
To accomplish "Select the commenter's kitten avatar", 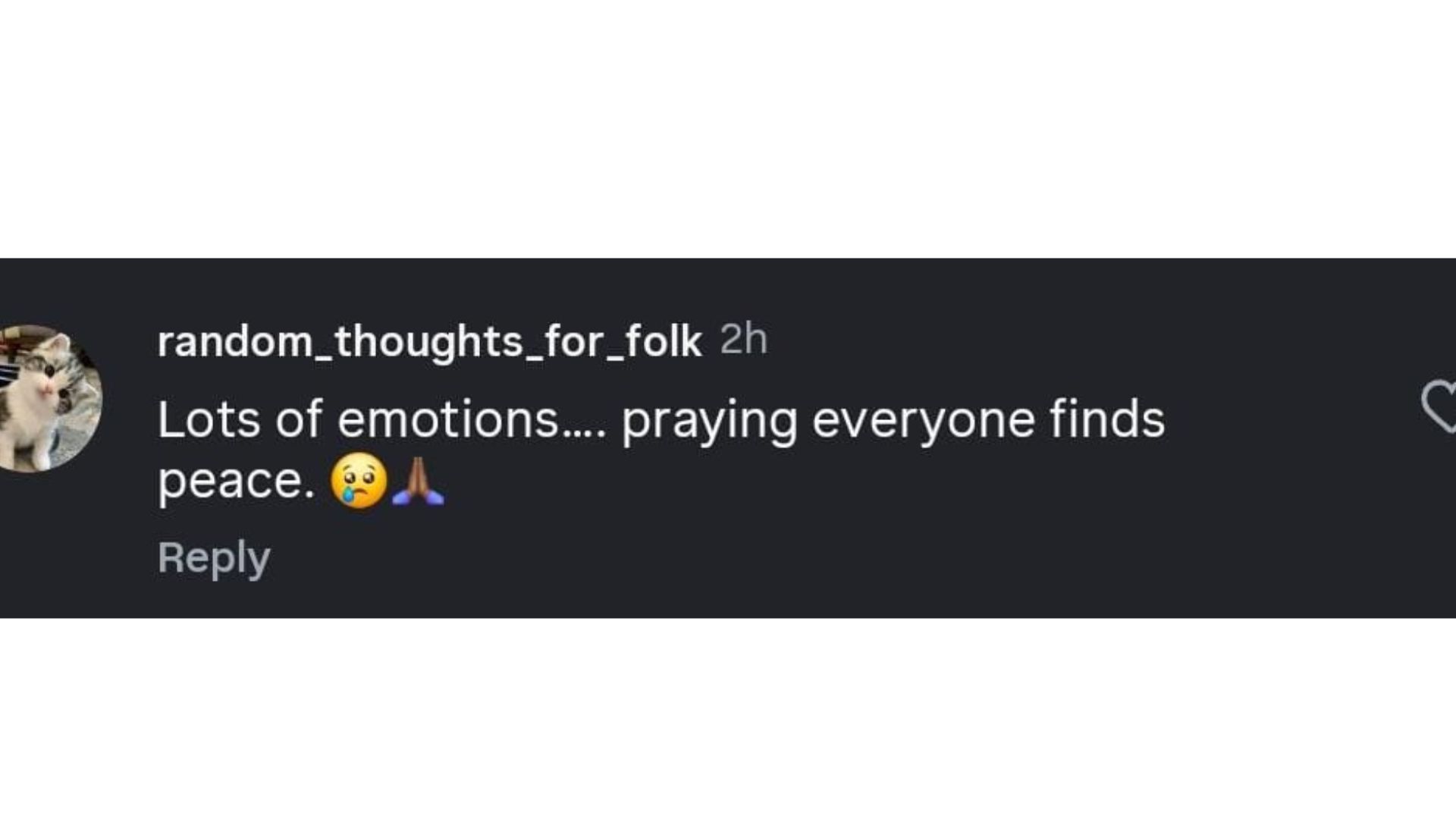I will pos(50,399).
